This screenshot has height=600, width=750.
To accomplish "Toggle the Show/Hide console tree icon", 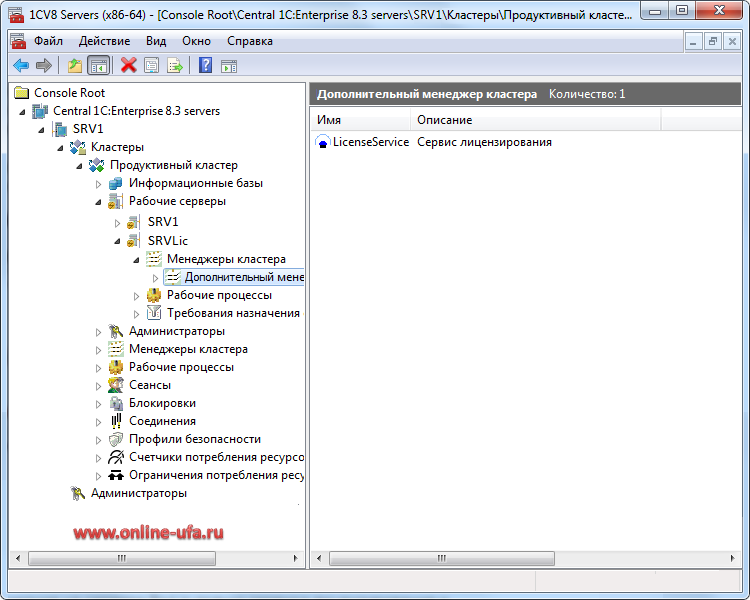I will pyautogui.click(x=99, y=65).
